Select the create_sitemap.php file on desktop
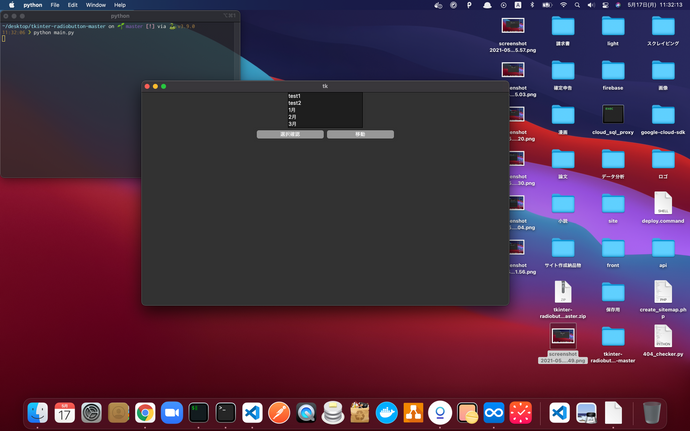The height and width of the screenshot is (431, 690). [663, 299]
